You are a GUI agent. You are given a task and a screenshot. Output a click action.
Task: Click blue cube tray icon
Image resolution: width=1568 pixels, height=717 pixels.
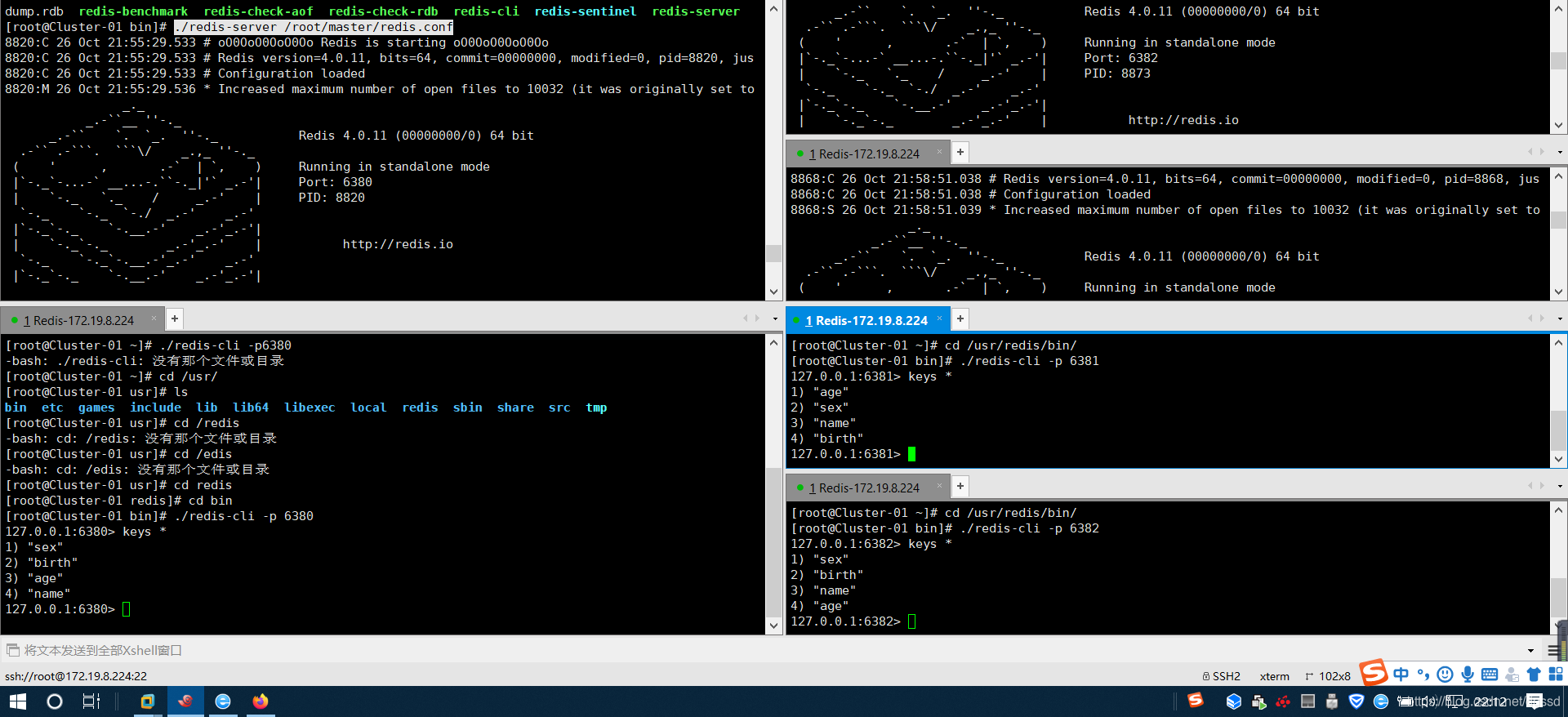pos(1234,701)
